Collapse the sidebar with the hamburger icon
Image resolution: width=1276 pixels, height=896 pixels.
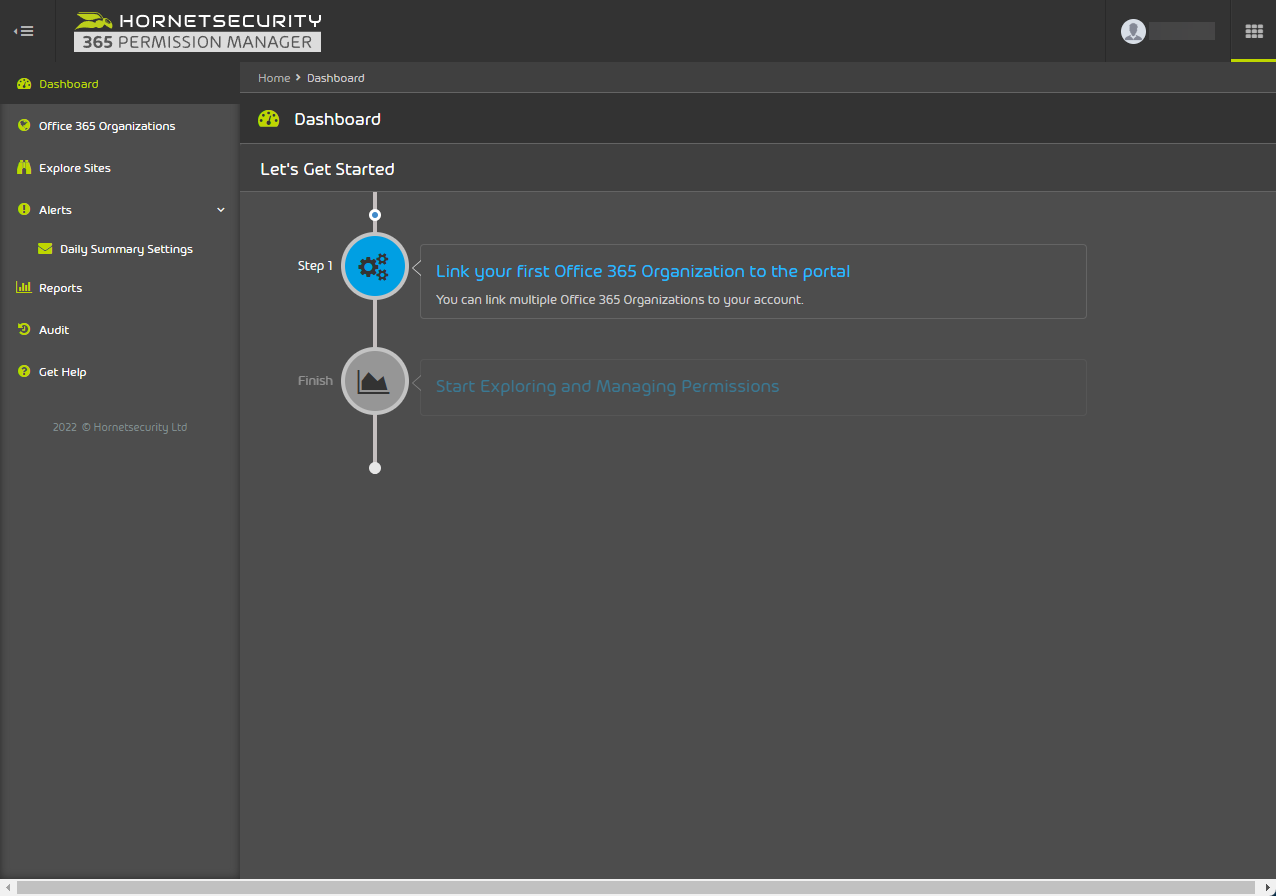tap(24, 31)
